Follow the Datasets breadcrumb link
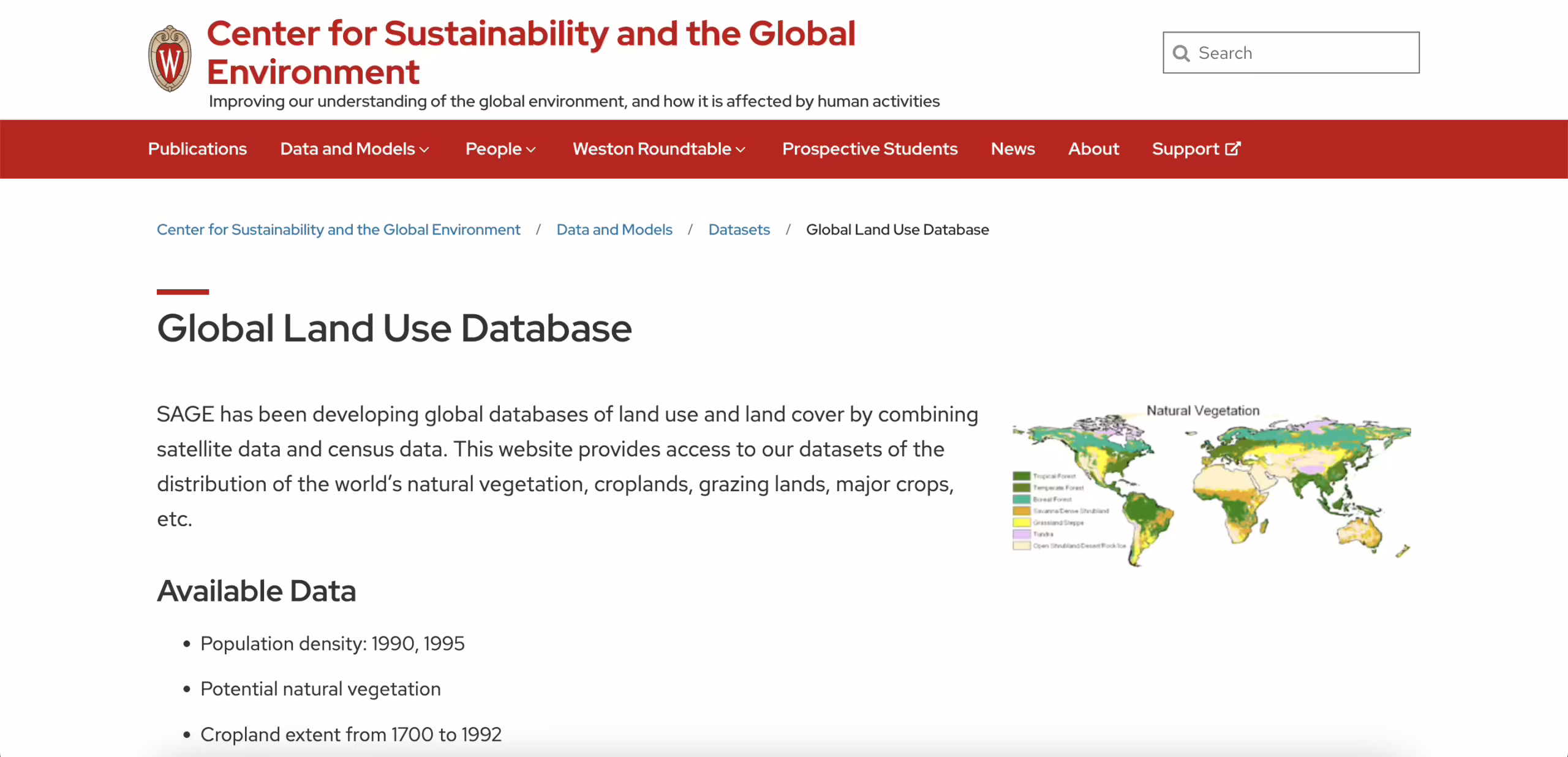The height and width of the screenshot is (757, 1568). [739, 230]
